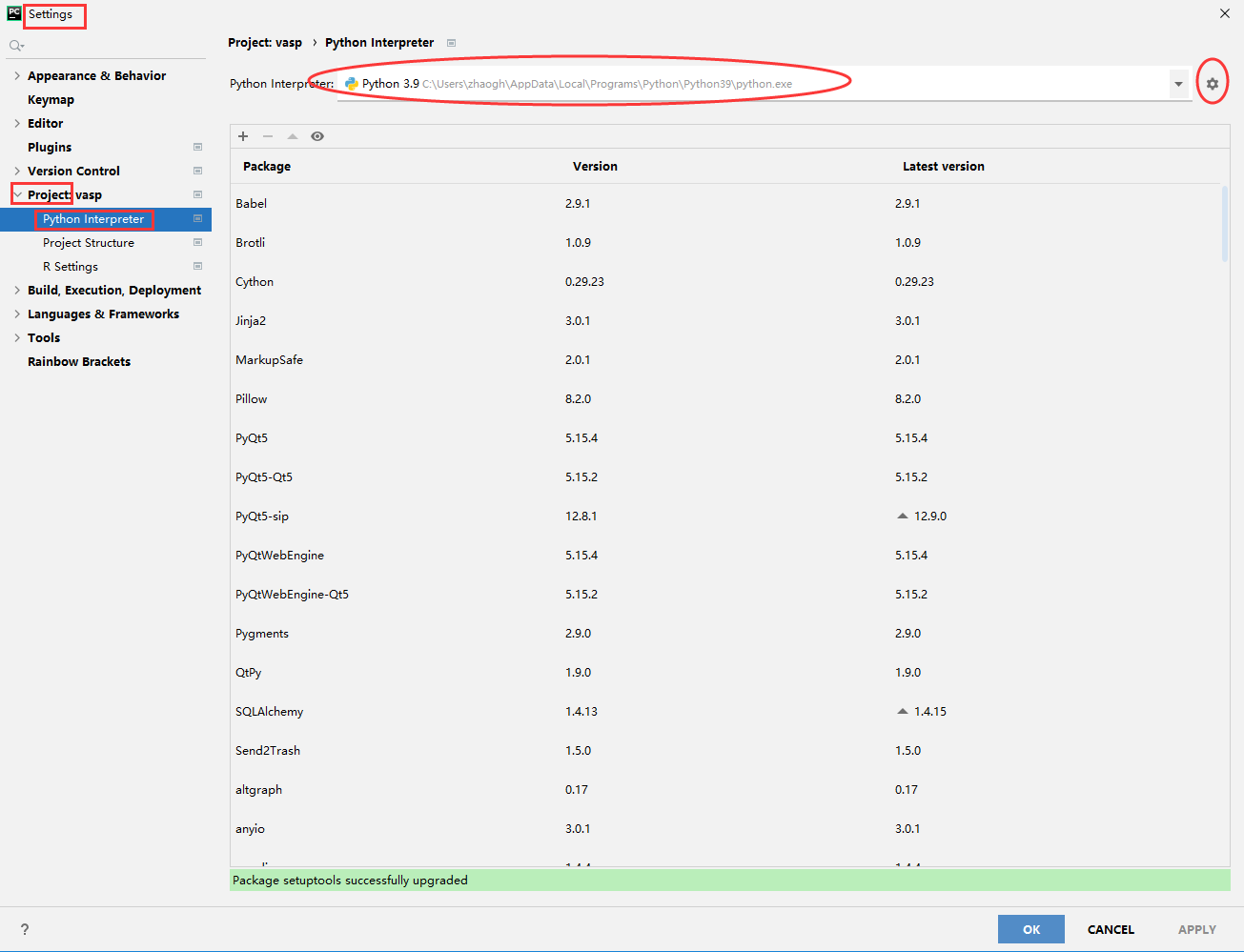Click project-level icon next to R Settings
This screenshot has width=1244, height=952.
(x=197, y=266)
